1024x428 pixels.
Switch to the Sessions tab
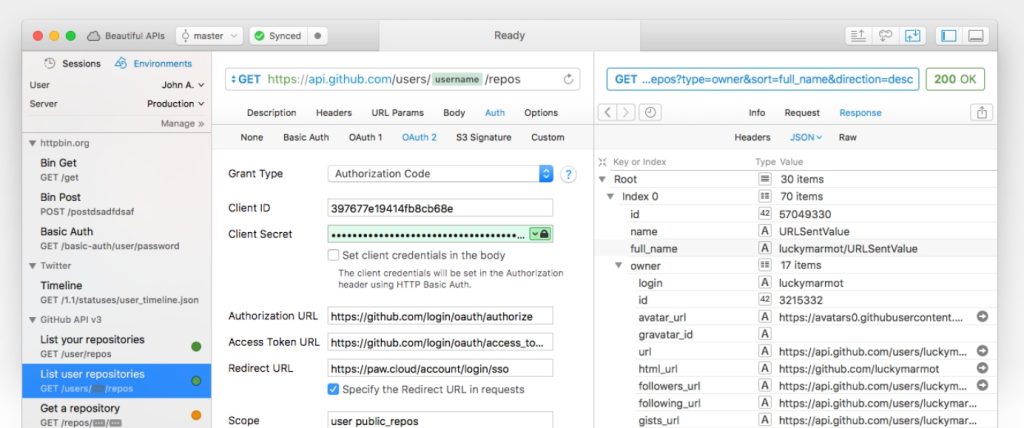pyautogui.click(x=72, y=64)
